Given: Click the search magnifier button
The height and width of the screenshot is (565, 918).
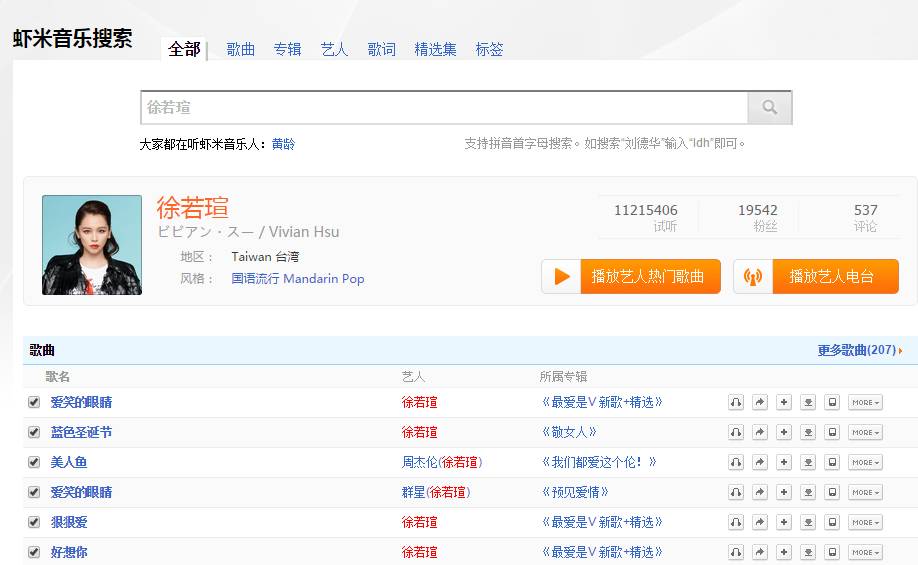Looking at the screenshot, I should (769, 107).
